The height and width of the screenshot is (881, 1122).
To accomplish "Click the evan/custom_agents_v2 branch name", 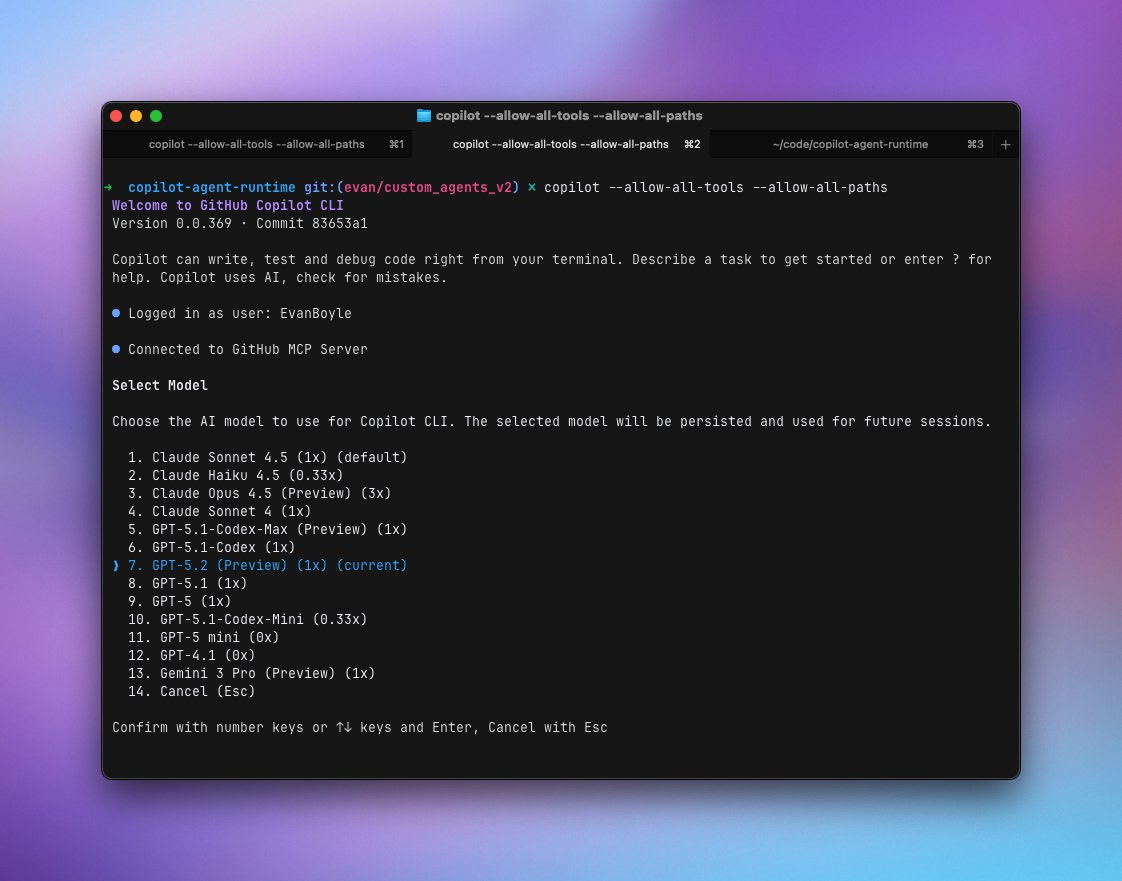I will pos(428,188).
